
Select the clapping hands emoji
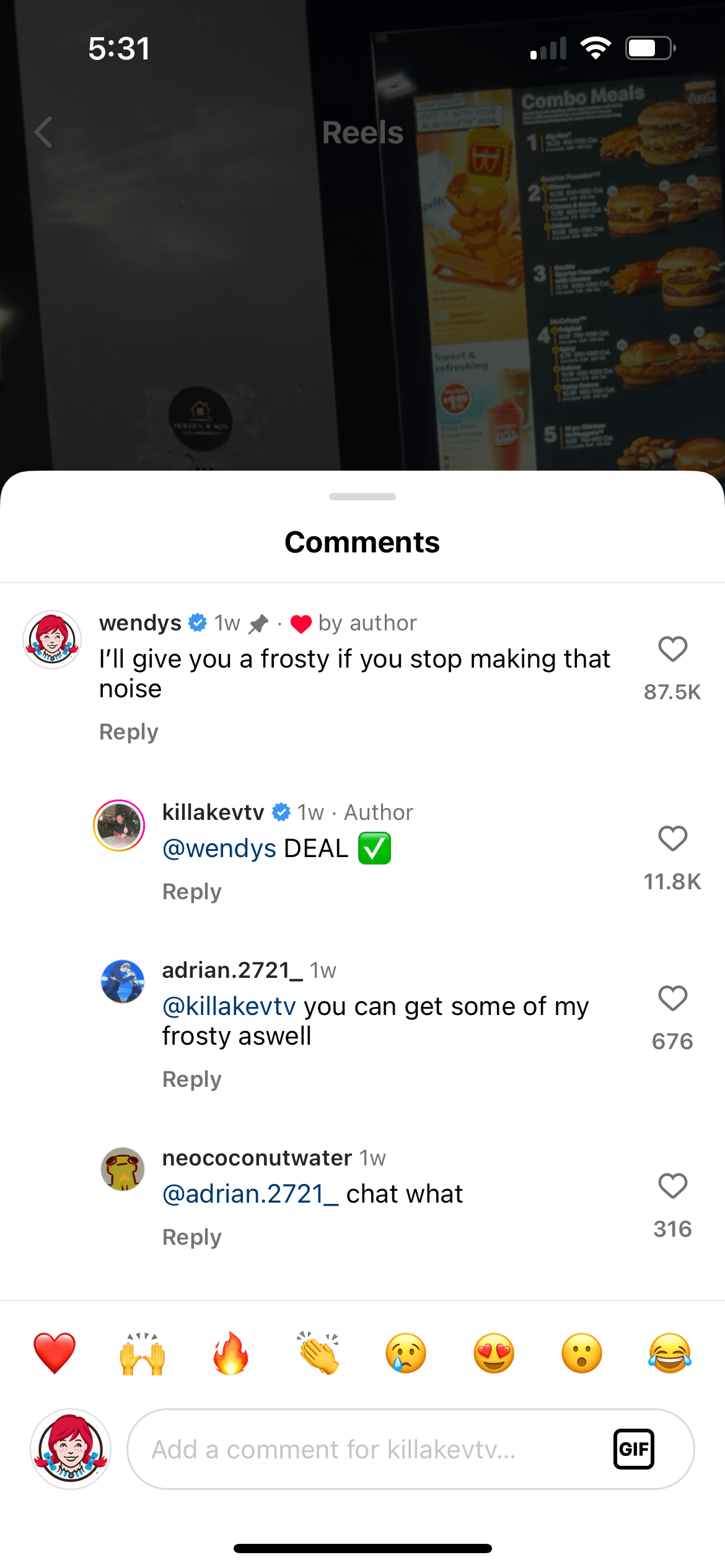(x=319, y=1353)
